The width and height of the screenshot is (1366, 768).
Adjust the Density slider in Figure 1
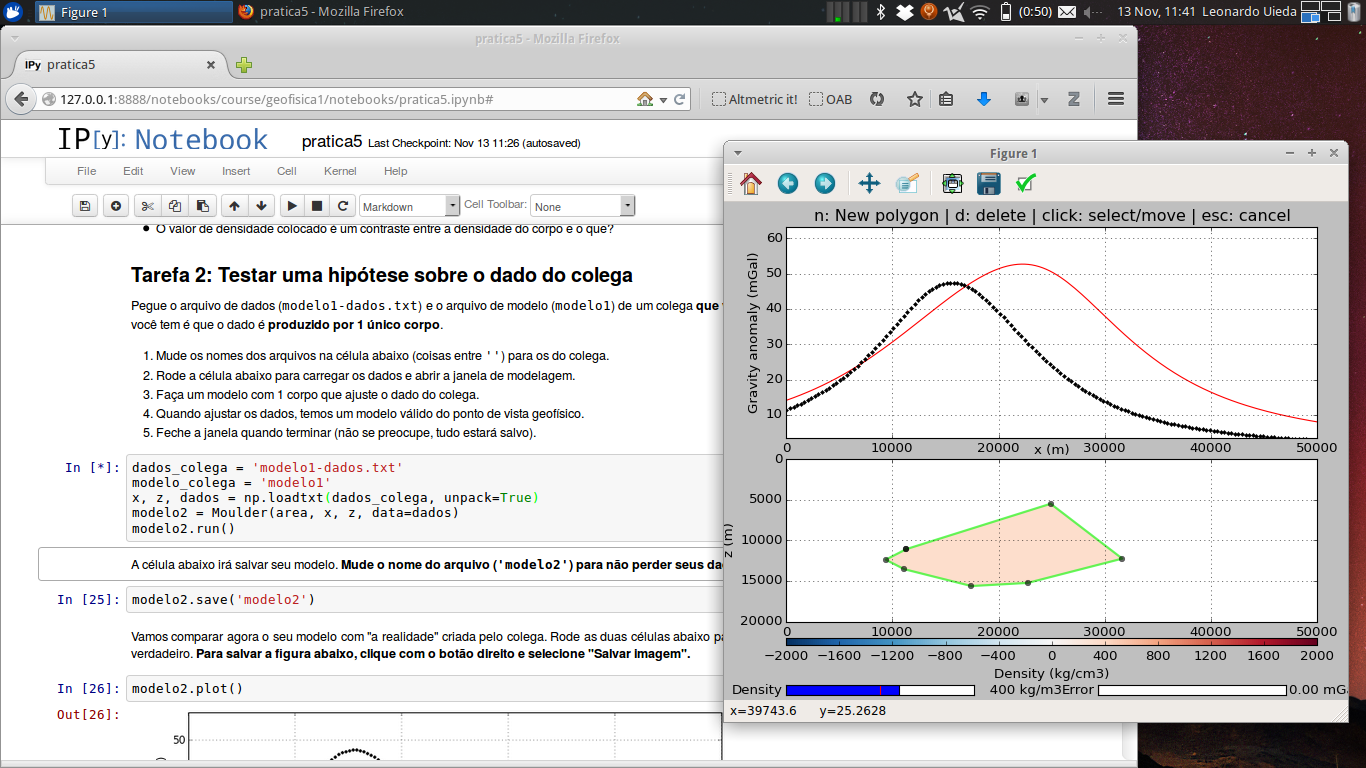(880, 690)
